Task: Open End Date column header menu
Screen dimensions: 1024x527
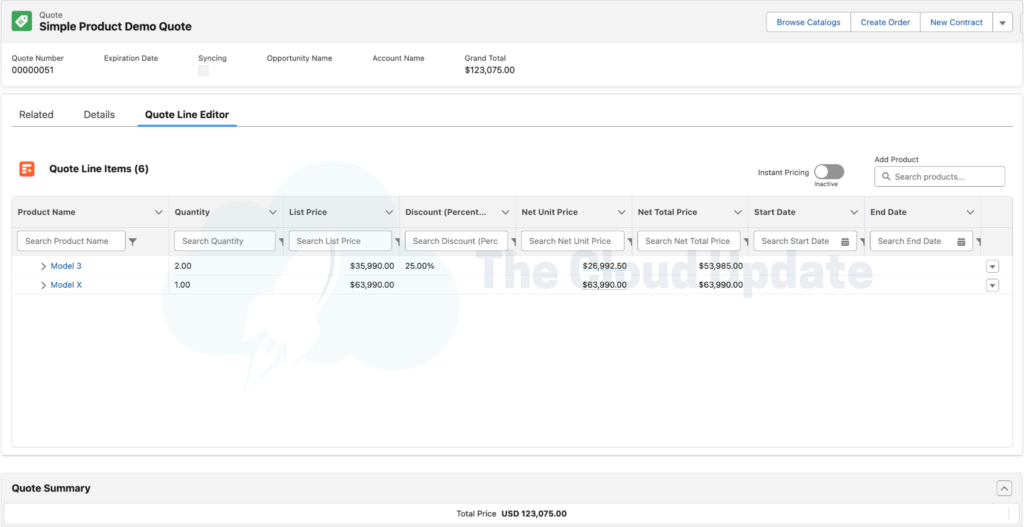Action: pyautogui.click(x=970, y=212)
